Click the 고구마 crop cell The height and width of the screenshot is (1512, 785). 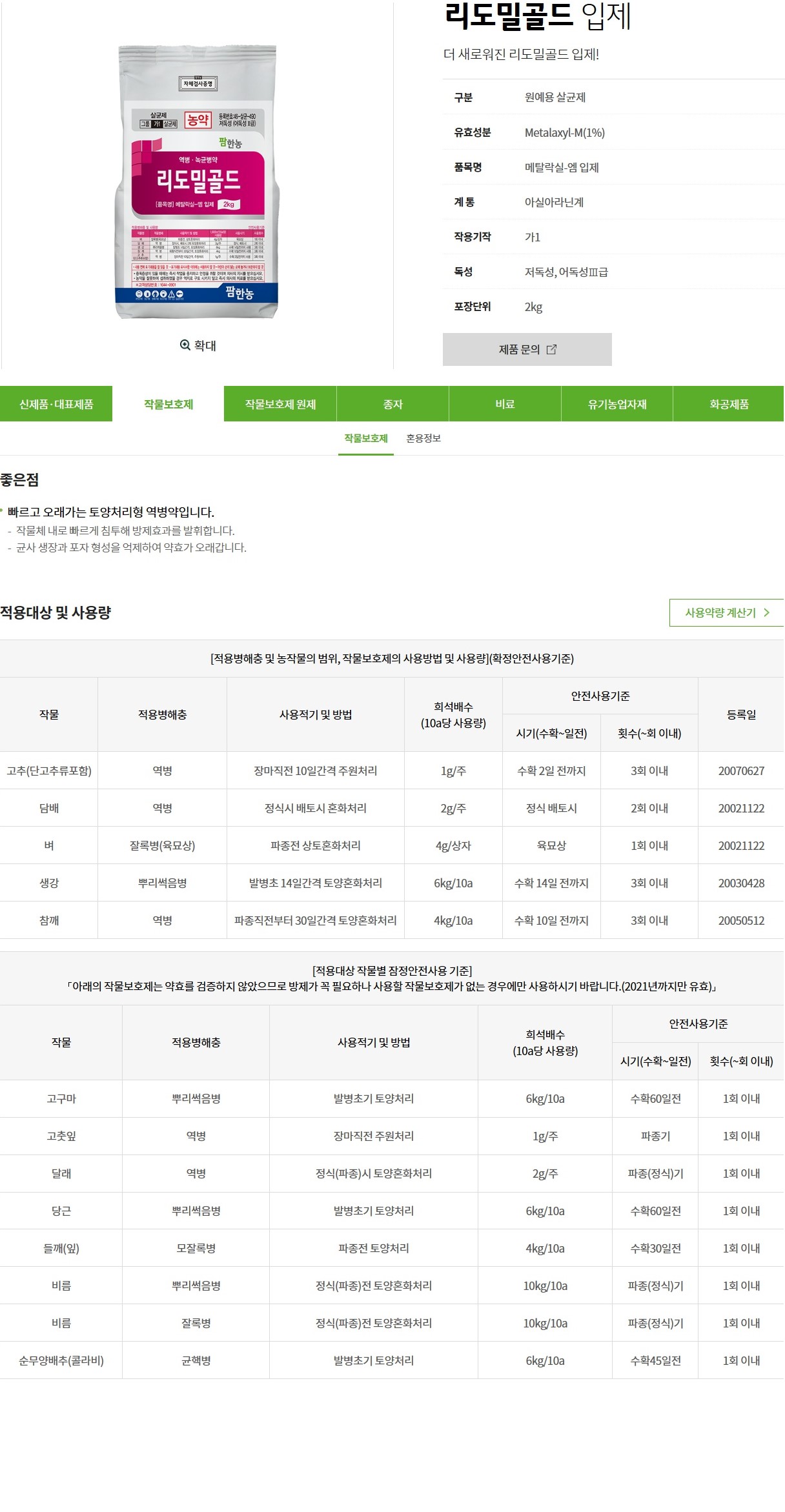(x=61, y=1098)
